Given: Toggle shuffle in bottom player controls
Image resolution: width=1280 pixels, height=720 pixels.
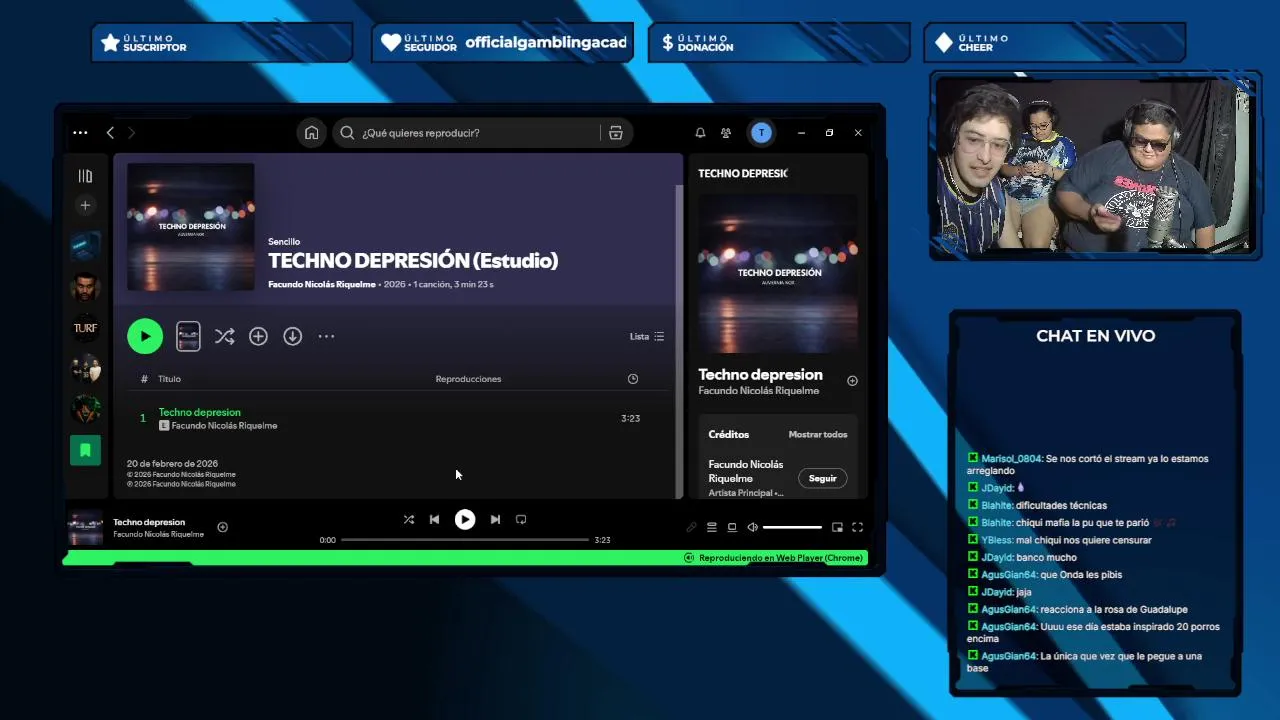Looking at the screenshot, I should (x=408, y=519).
